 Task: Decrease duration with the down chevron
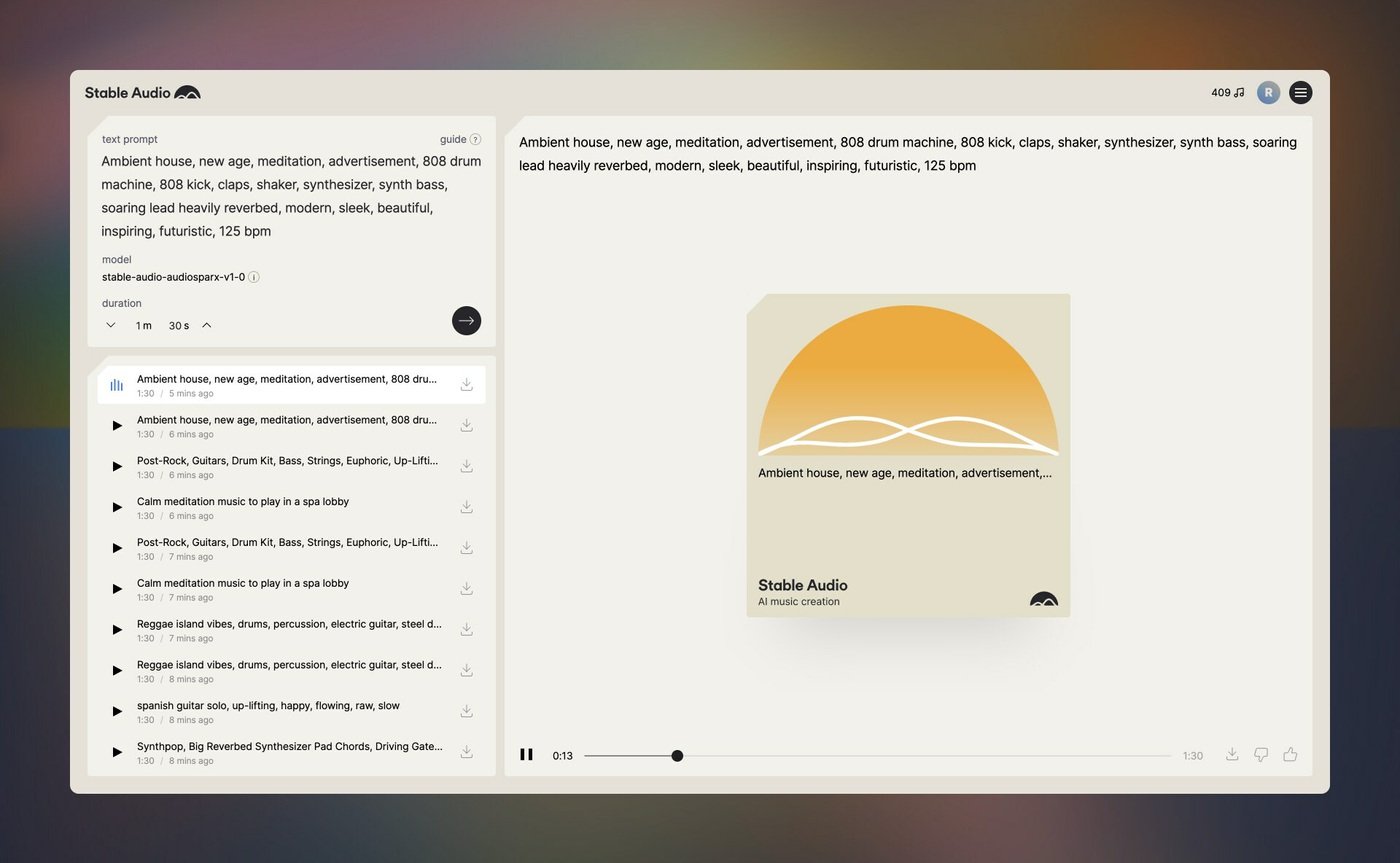pos(111,325)
